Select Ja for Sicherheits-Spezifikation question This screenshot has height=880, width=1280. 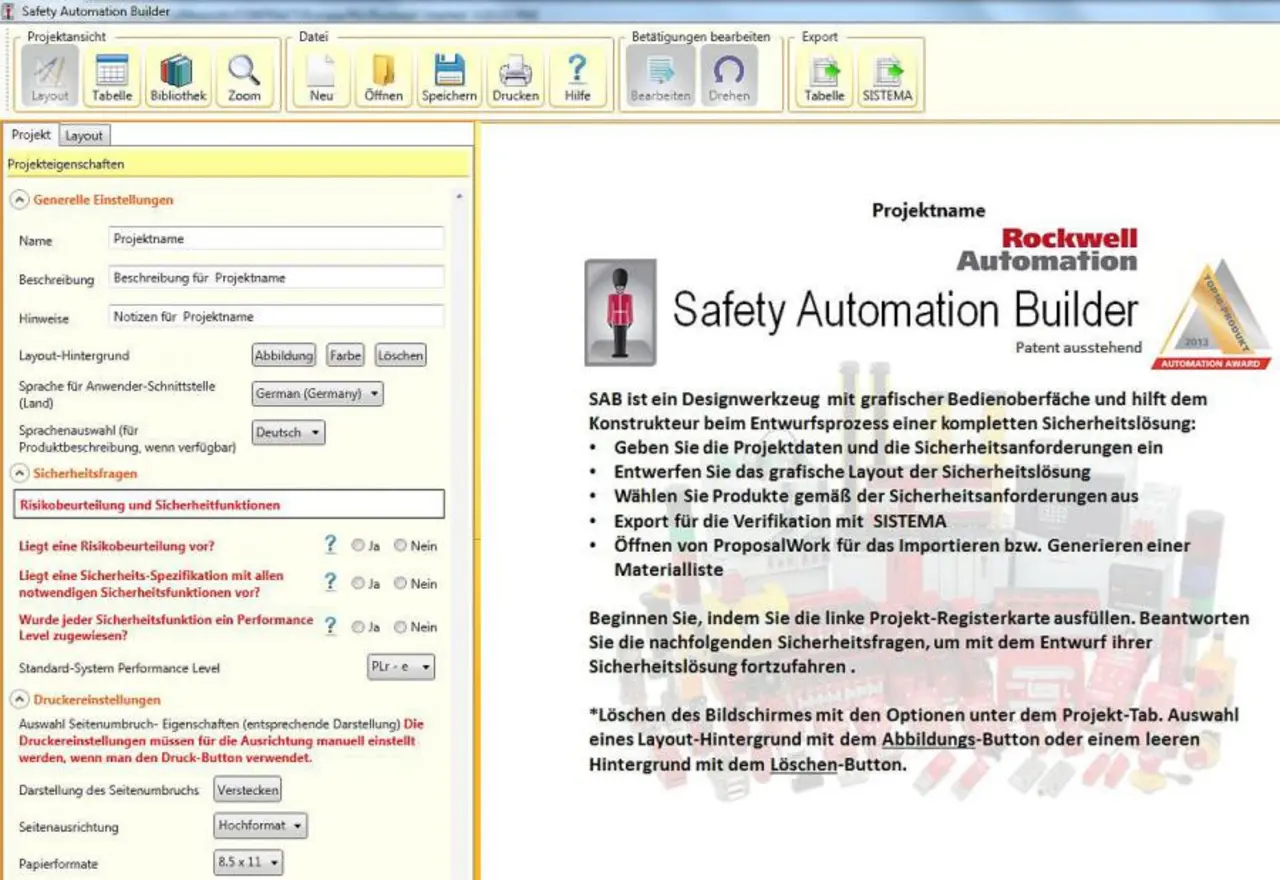pyautogui.click(x=358, y=583)
